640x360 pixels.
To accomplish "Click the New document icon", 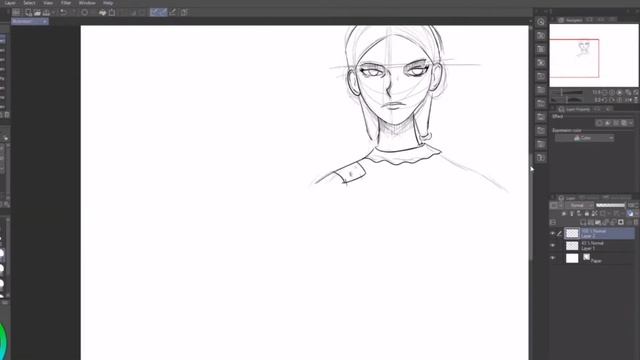I will [x=28, y=13].
